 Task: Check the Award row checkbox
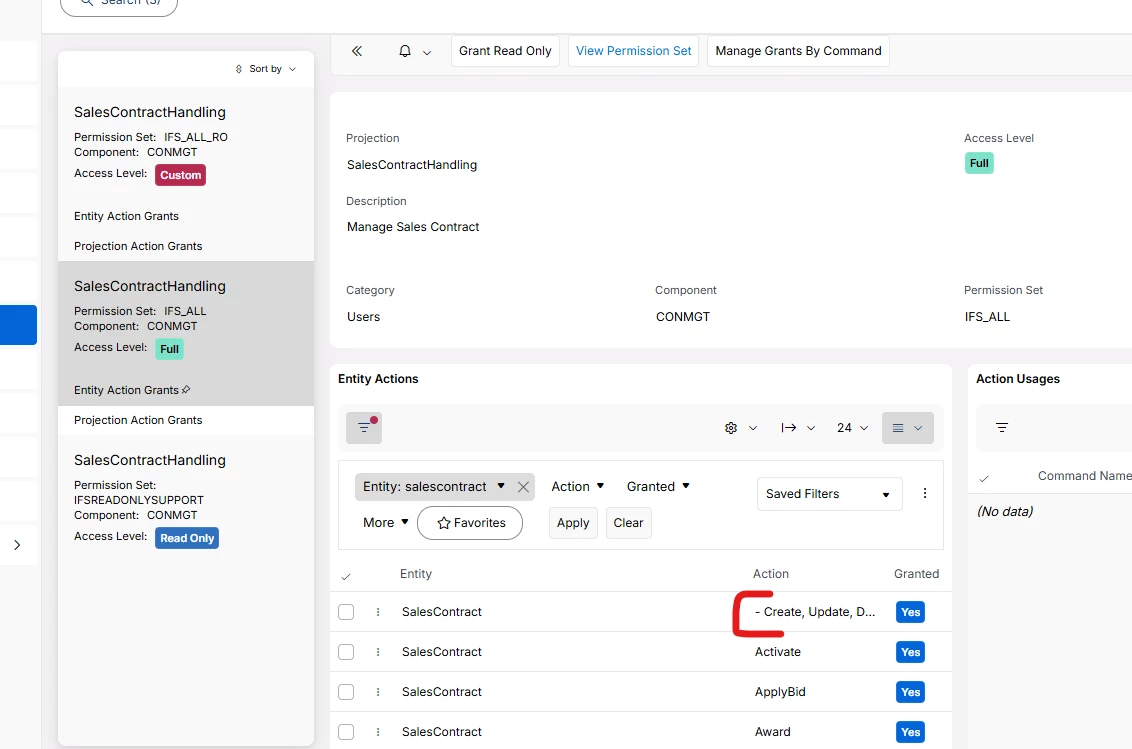pos(347,732)
